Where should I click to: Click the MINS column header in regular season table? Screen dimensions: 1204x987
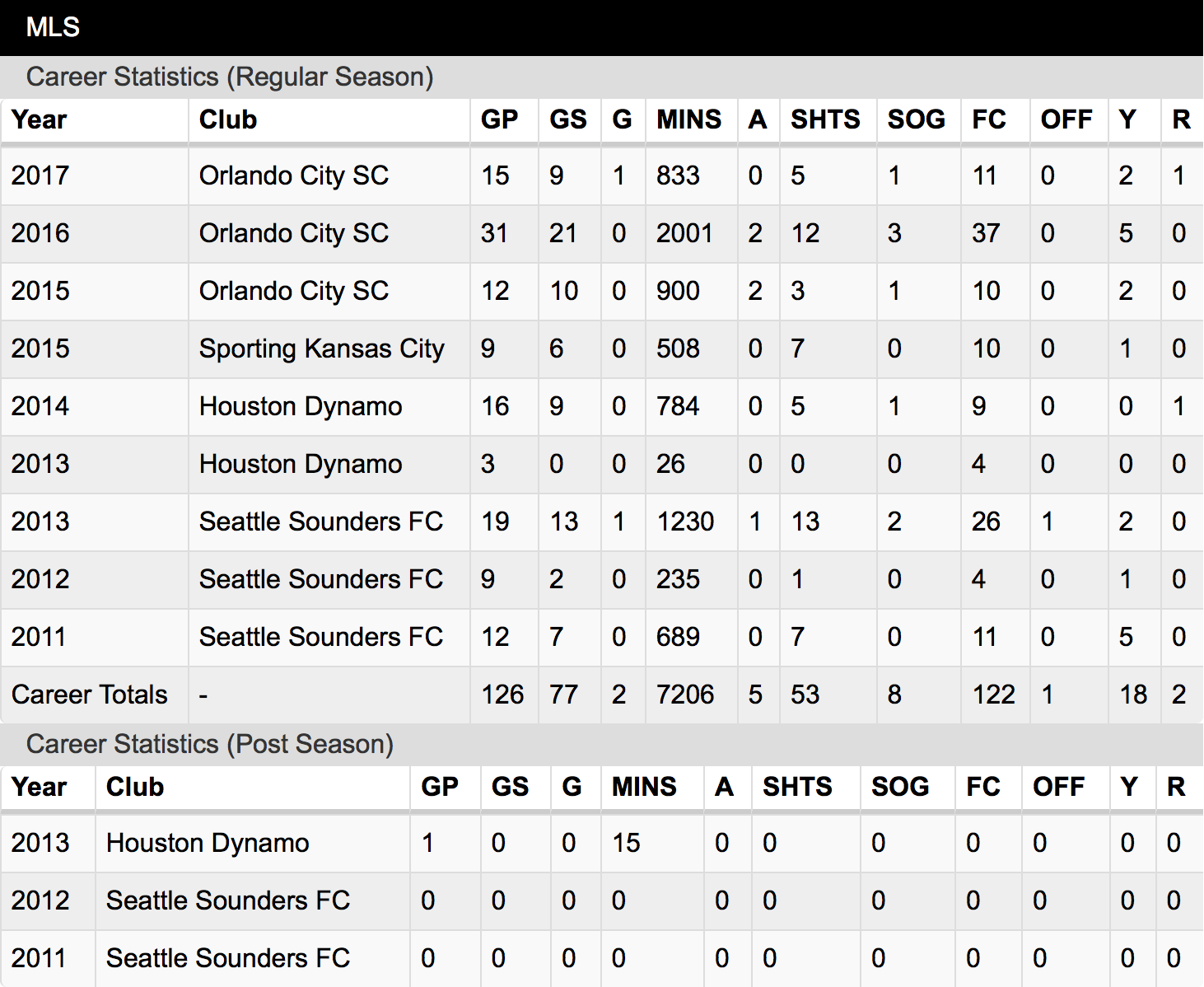point(688,119)
